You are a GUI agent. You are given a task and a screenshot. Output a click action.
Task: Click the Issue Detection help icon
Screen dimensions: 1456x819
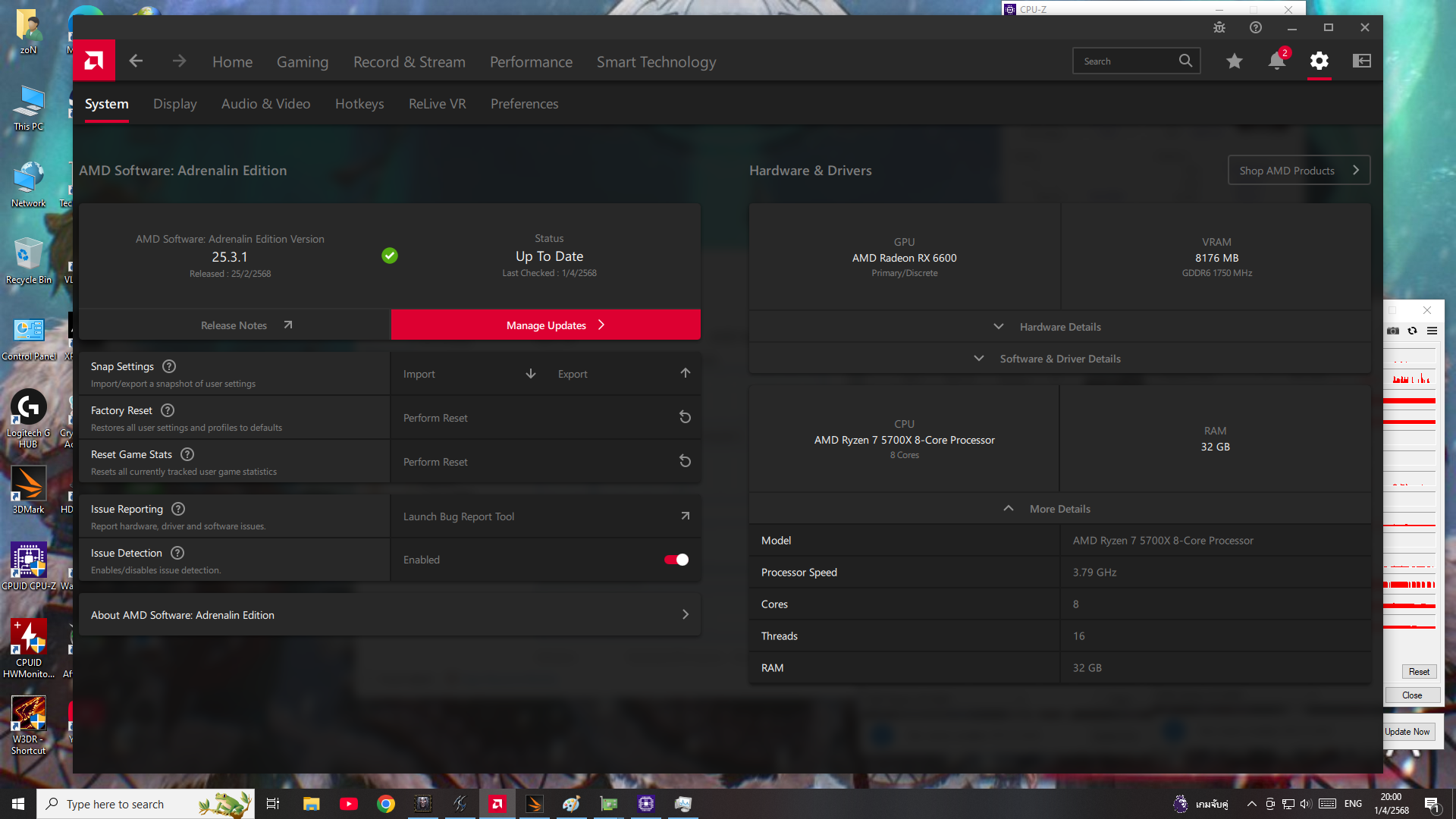coord(177,553)
